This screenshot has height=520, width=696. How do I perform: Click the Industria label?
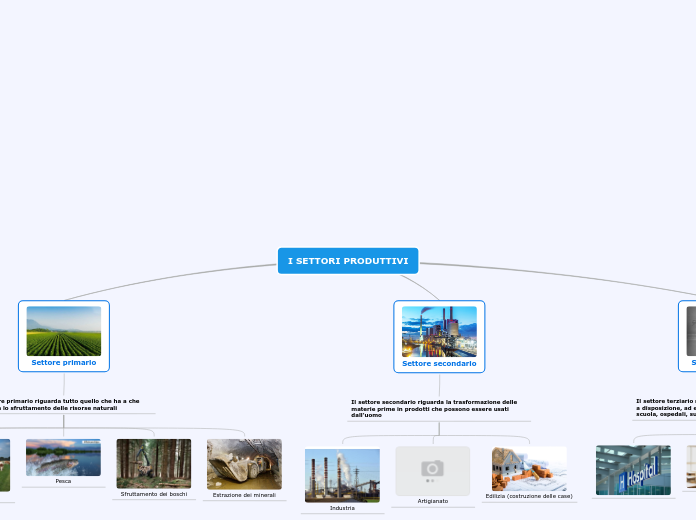click(x=342, y=508)
